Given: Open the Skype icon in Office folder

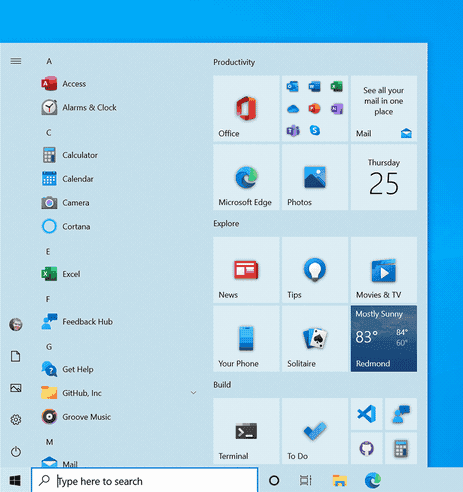Looking at the screenshot, I should (315, 130).
